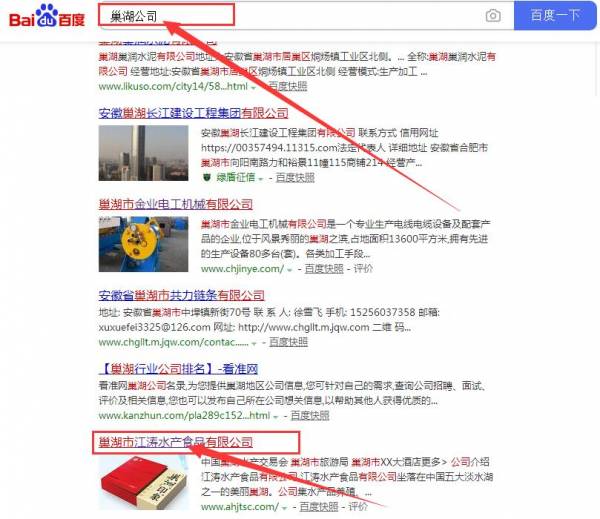This screenshot has width=600, height=519.
Task: Click the green shield 绿盾征信 icon
Action: click(x=207, y=178)
